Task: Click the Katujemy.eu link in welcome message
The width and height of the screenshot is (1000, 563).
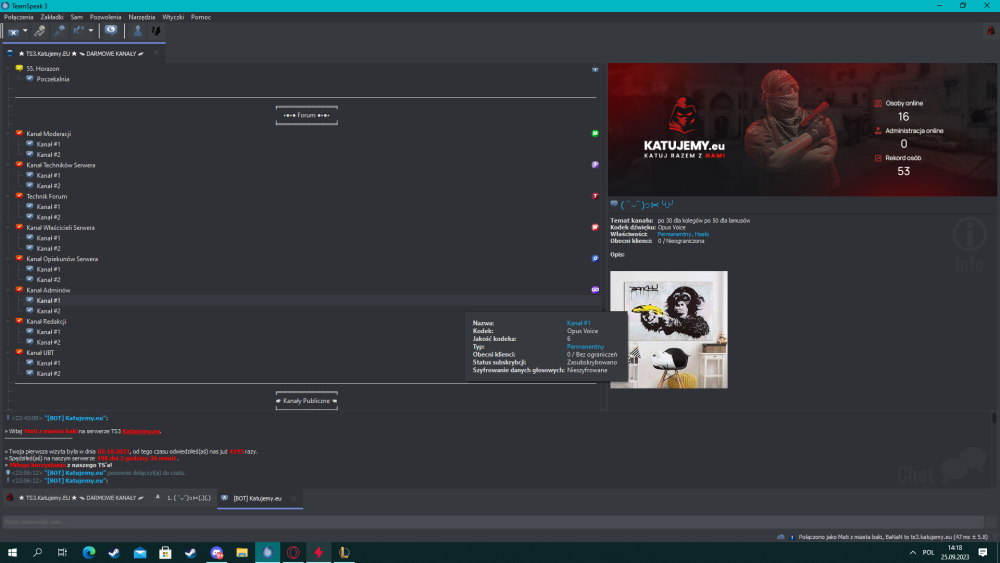Action: [141, 431]
